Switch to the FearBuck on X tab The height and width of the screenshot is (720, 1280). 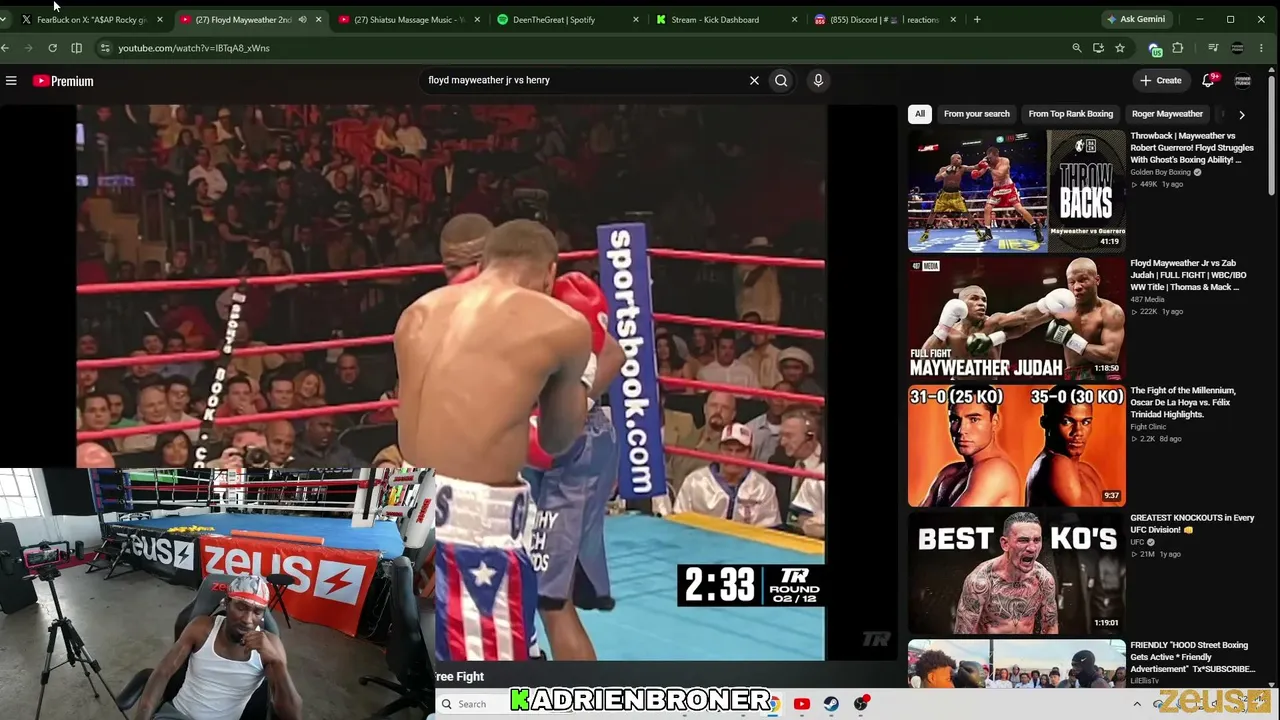coord(92,19)
